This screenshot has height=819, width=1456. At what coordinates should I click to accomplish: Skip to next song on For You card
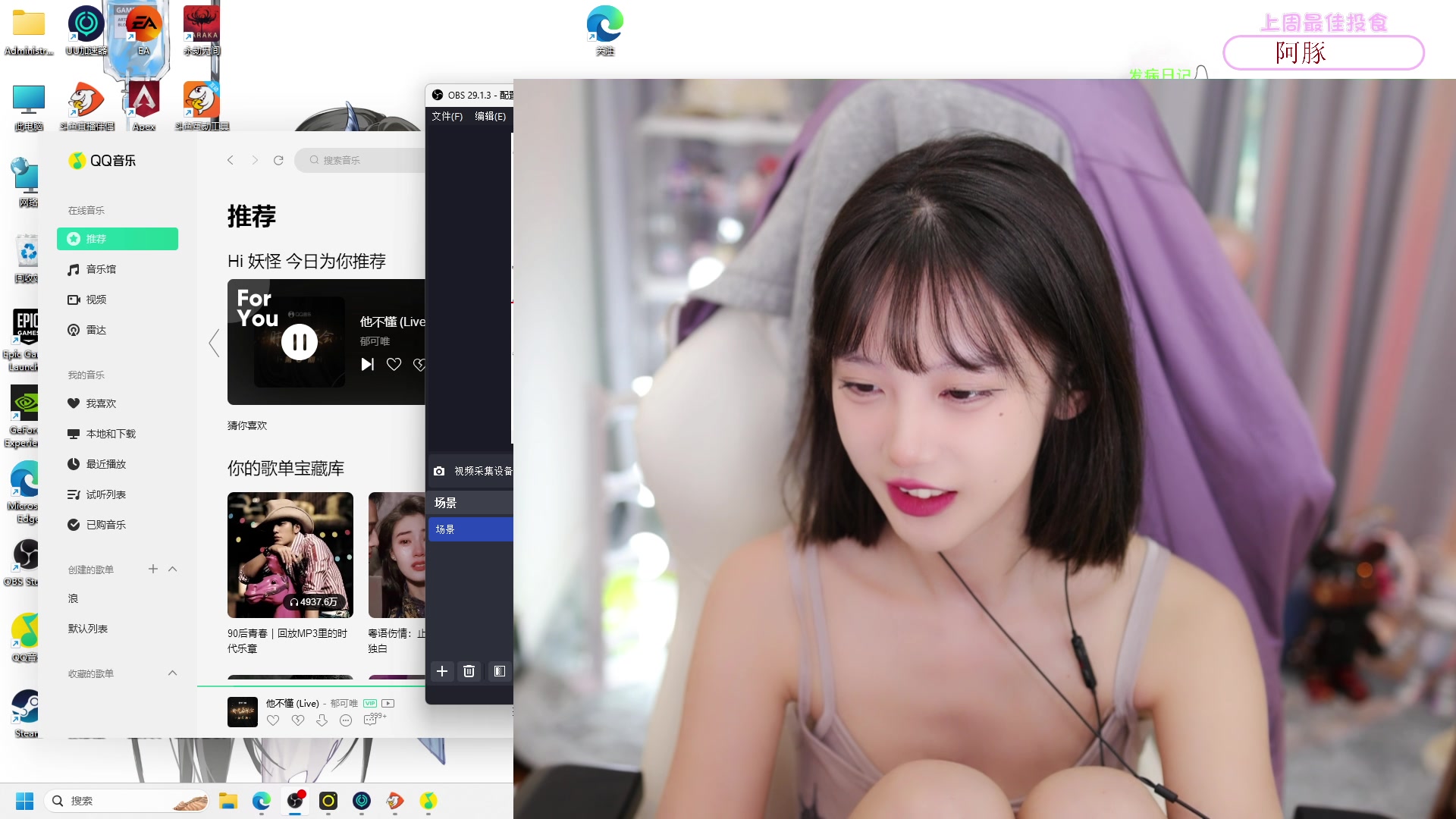[368, 365]
